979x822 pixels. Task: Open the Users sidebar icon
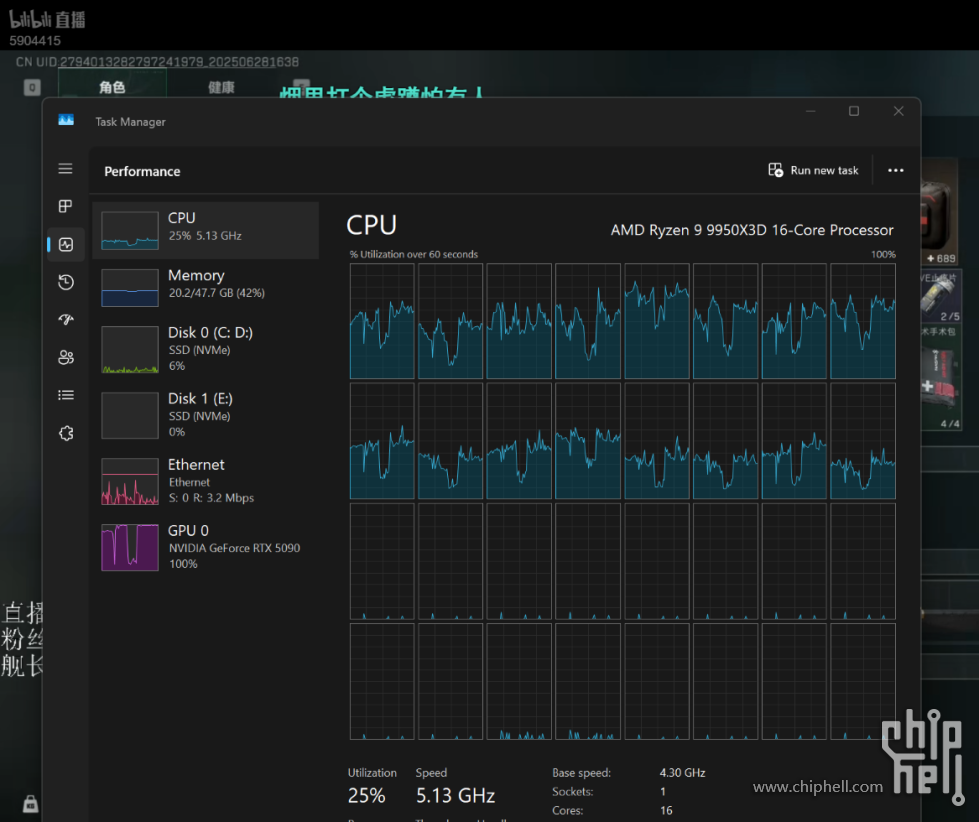[x=66, y=358]
